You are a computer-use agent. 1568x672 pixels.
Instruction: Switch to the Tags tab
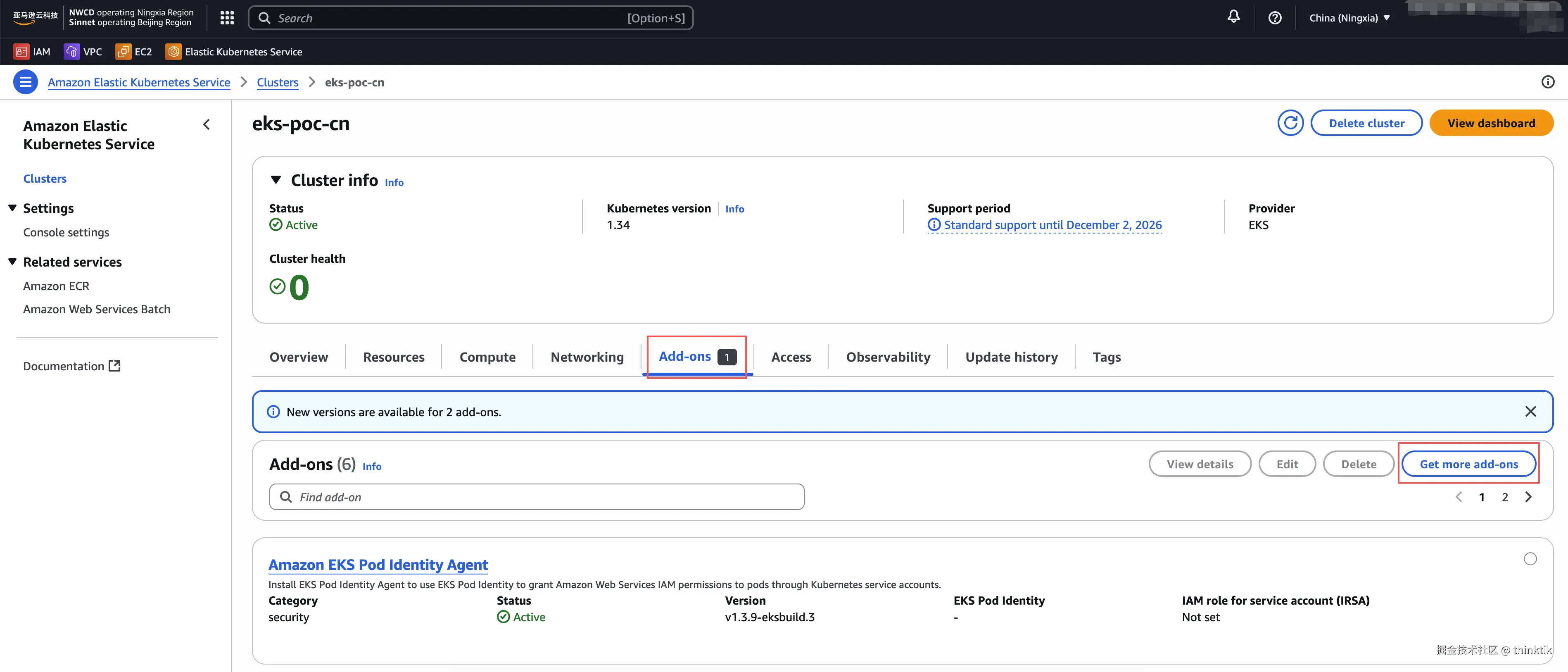1106,357
